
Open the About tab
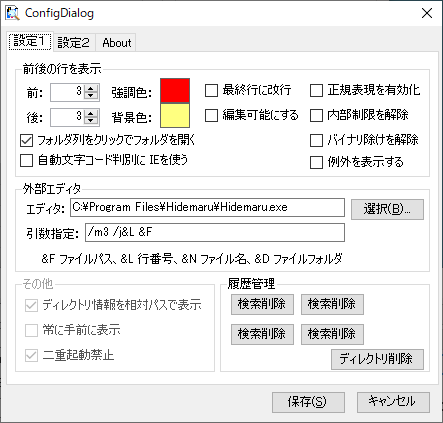tap(117, 43)
